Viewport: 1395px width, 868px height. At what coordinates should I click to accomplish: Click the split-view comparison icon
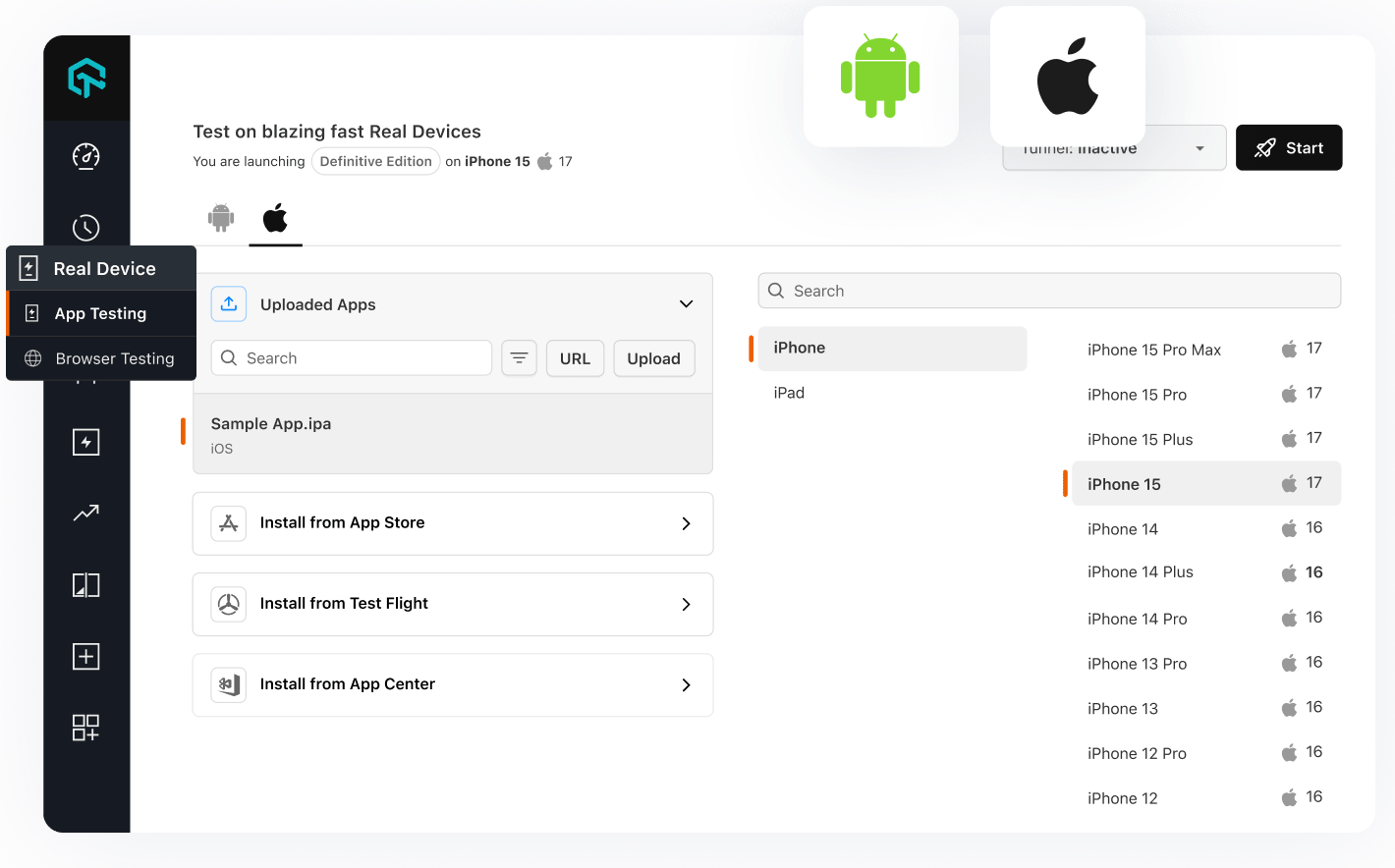click(85, 584)
